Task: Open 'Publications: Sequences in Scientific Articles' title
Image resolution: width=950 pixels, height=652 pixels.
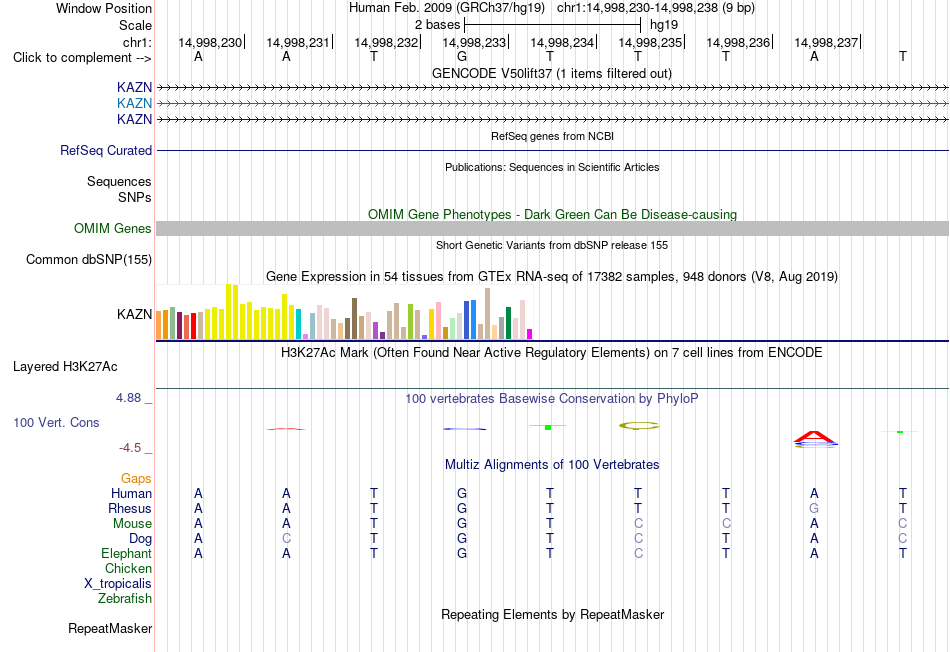Action: (552, 167)
